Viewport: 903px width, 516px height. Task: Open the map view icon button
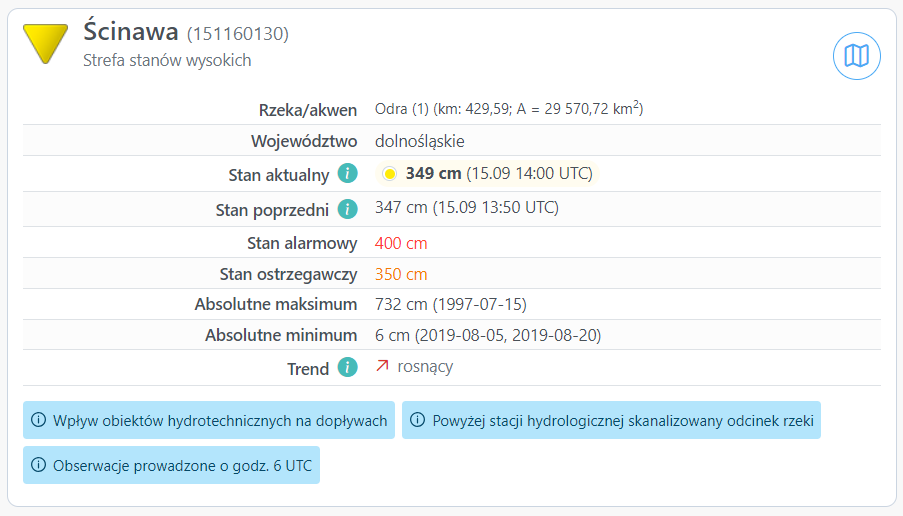coord(857,56)
